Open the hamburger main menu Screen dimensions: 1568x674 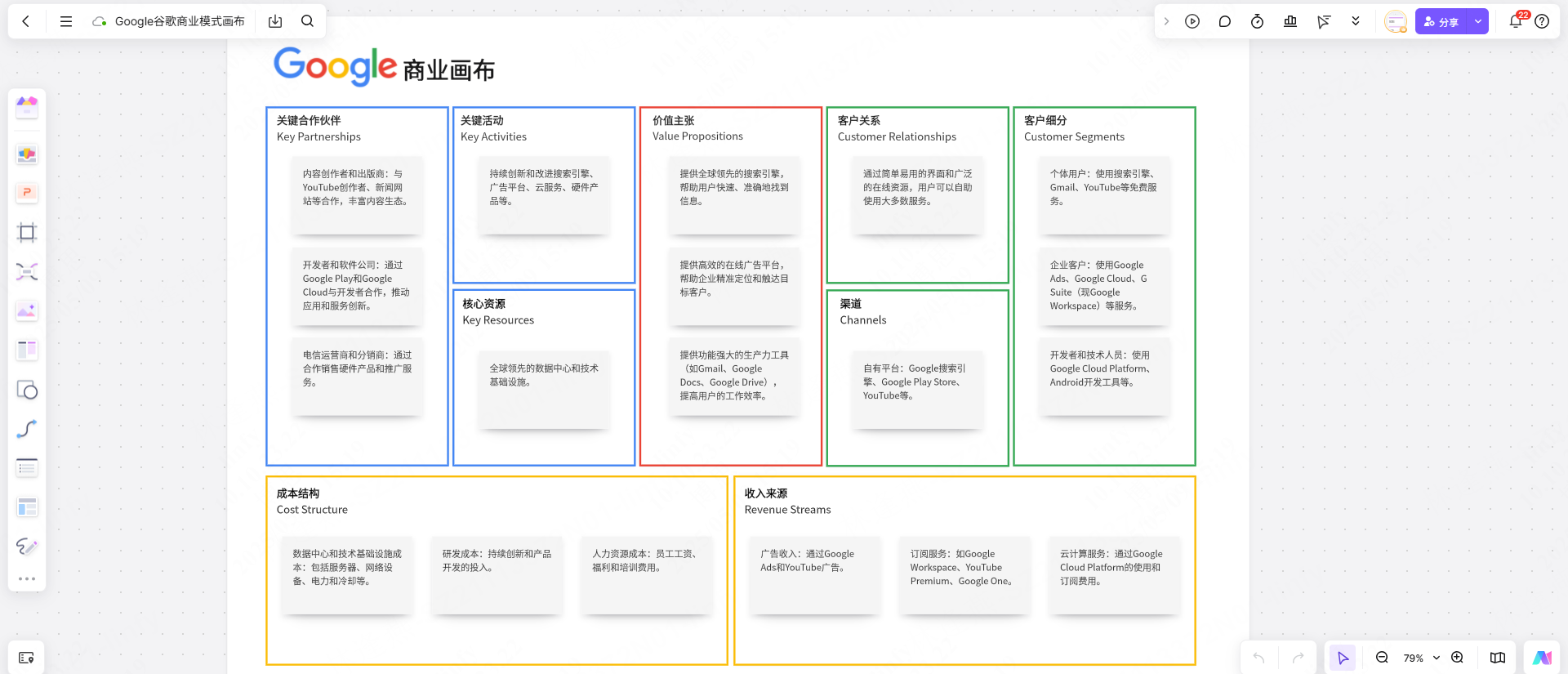[x=66, y=21]
